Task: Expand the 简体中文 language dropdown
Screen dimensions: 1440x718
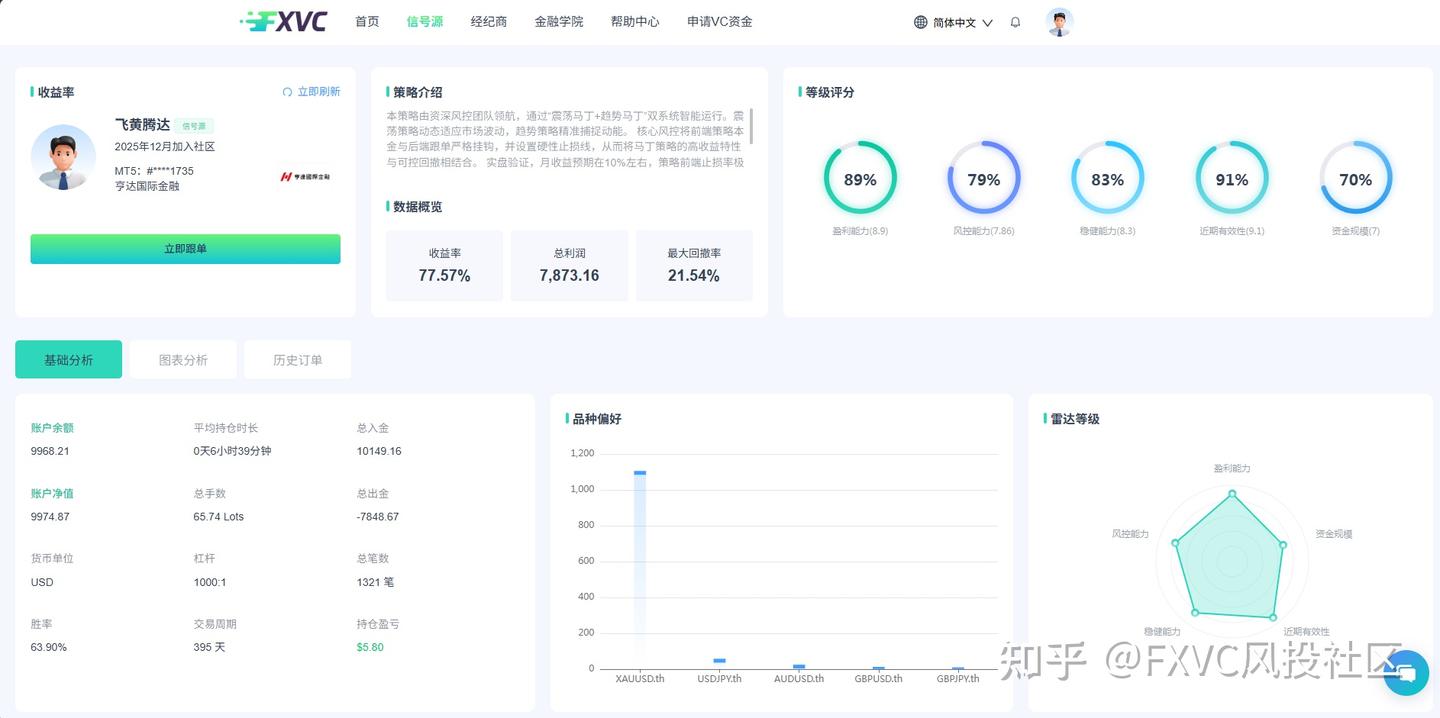Action: point(953,22)
